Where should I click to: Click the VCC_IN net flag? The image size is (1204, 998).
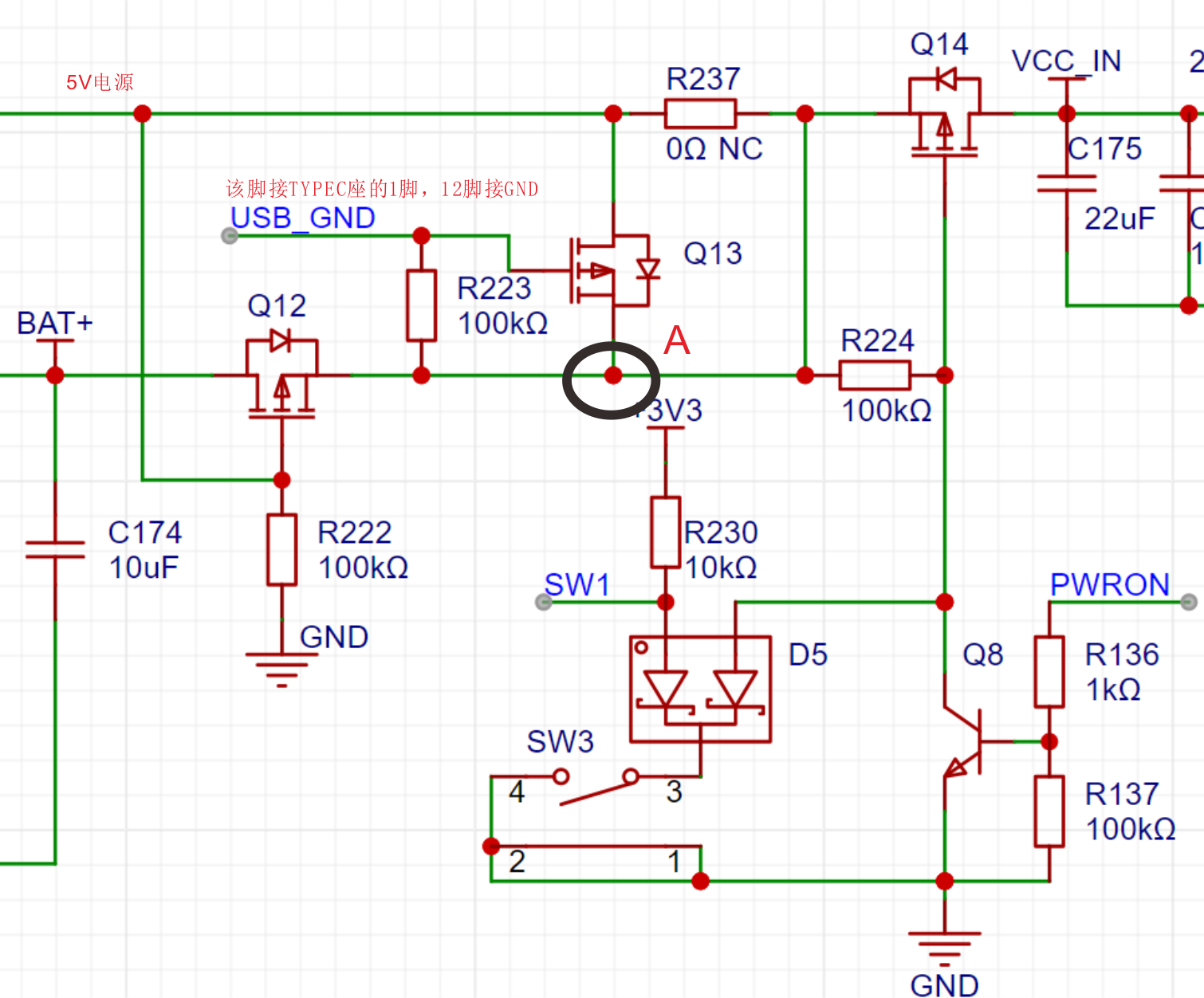tap(1067, 80)
